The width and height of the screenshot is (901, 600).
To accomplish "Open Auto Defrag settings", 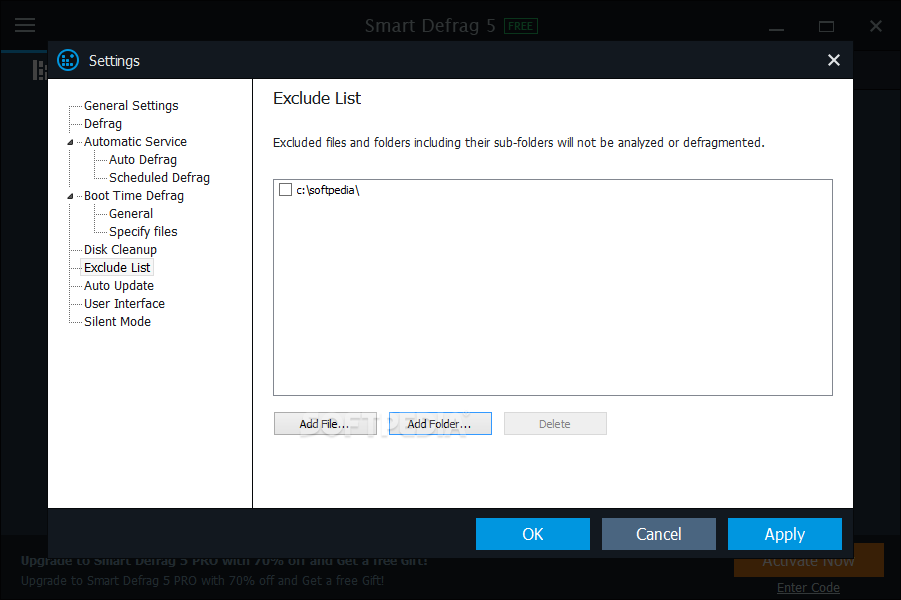I will point(143,160).
